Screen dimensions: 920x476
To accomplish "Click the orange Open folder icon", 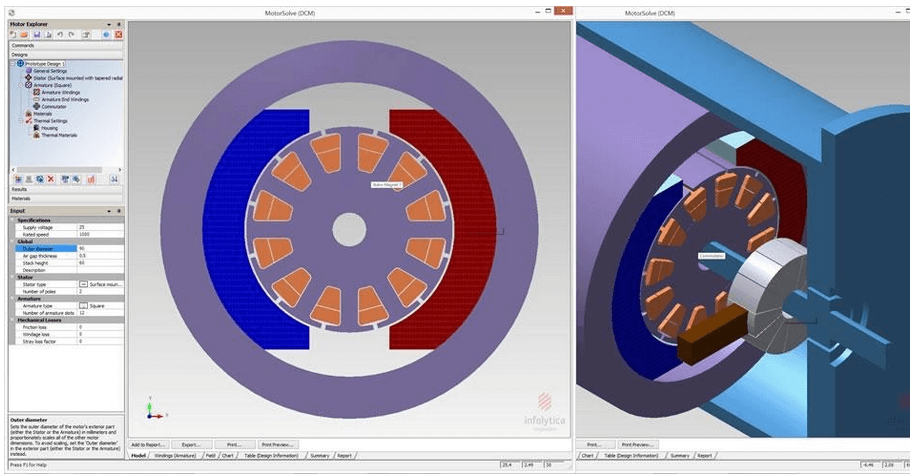I will 24,35.
